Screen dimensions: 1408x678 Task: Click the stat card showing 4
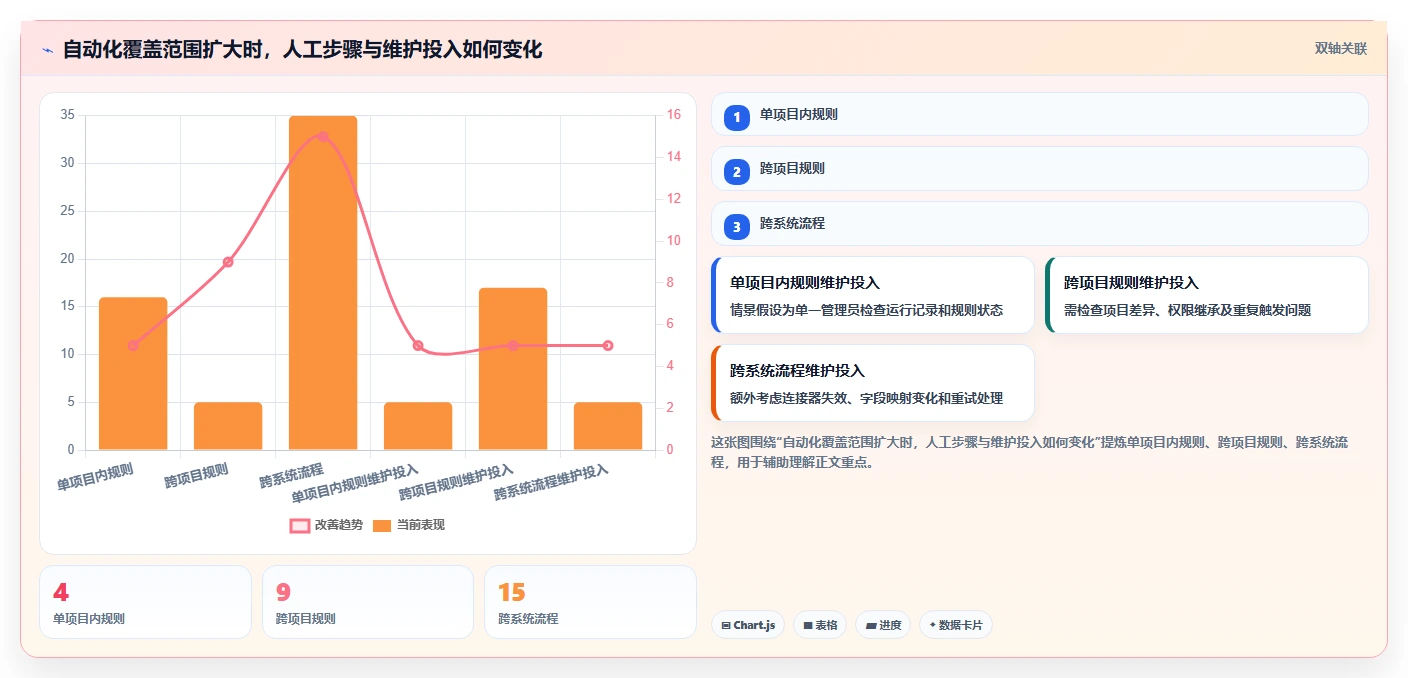pos(145,602)
